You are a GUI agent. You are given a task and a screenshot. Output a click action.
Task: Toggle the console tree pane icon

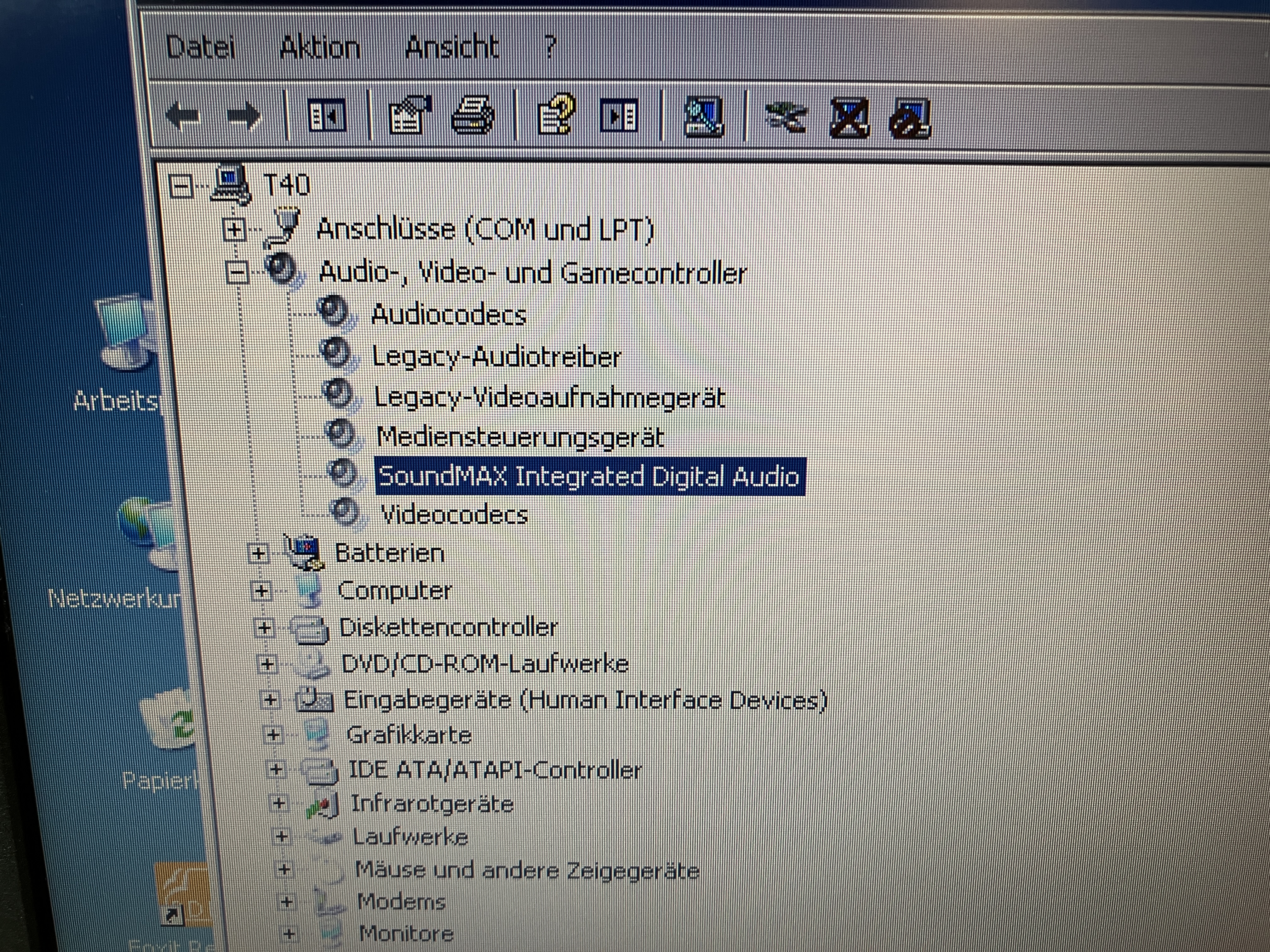(x=326, y=115)
